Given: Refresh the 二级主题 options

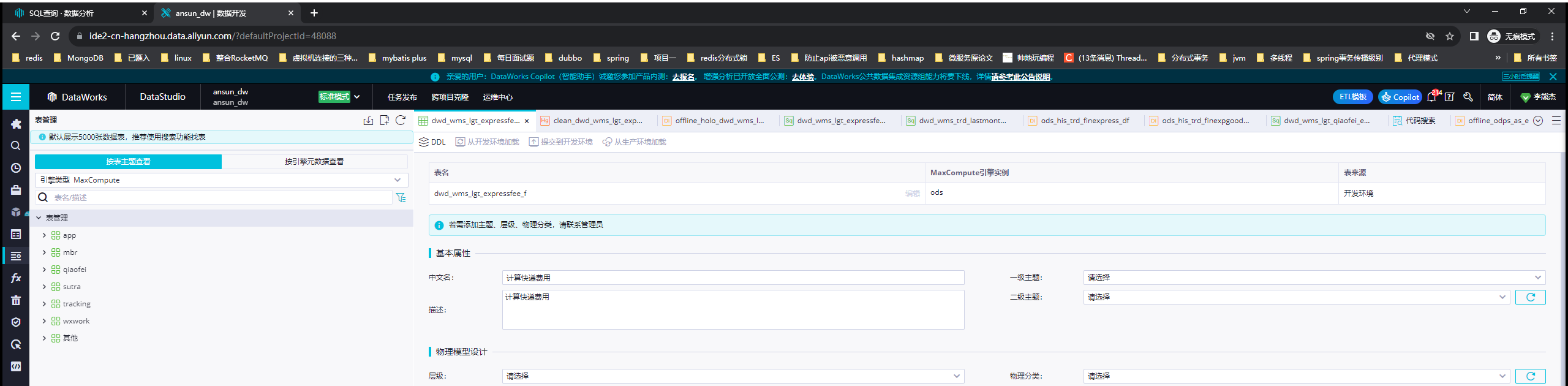Looking at the screenshot, I should point(1530,297).
